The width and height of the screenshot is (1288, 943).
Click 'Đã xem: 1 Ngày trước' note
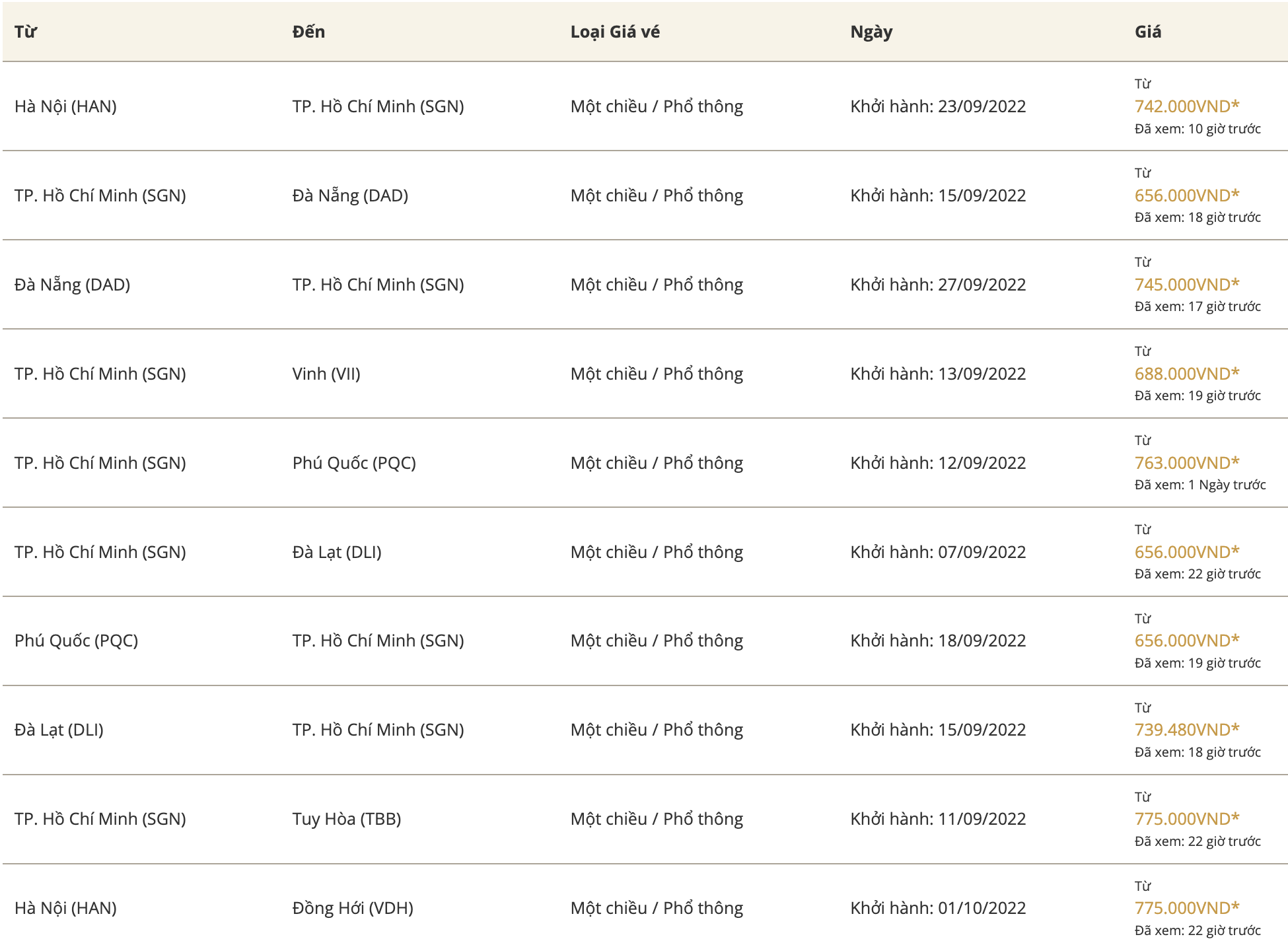coord(1200,485)
